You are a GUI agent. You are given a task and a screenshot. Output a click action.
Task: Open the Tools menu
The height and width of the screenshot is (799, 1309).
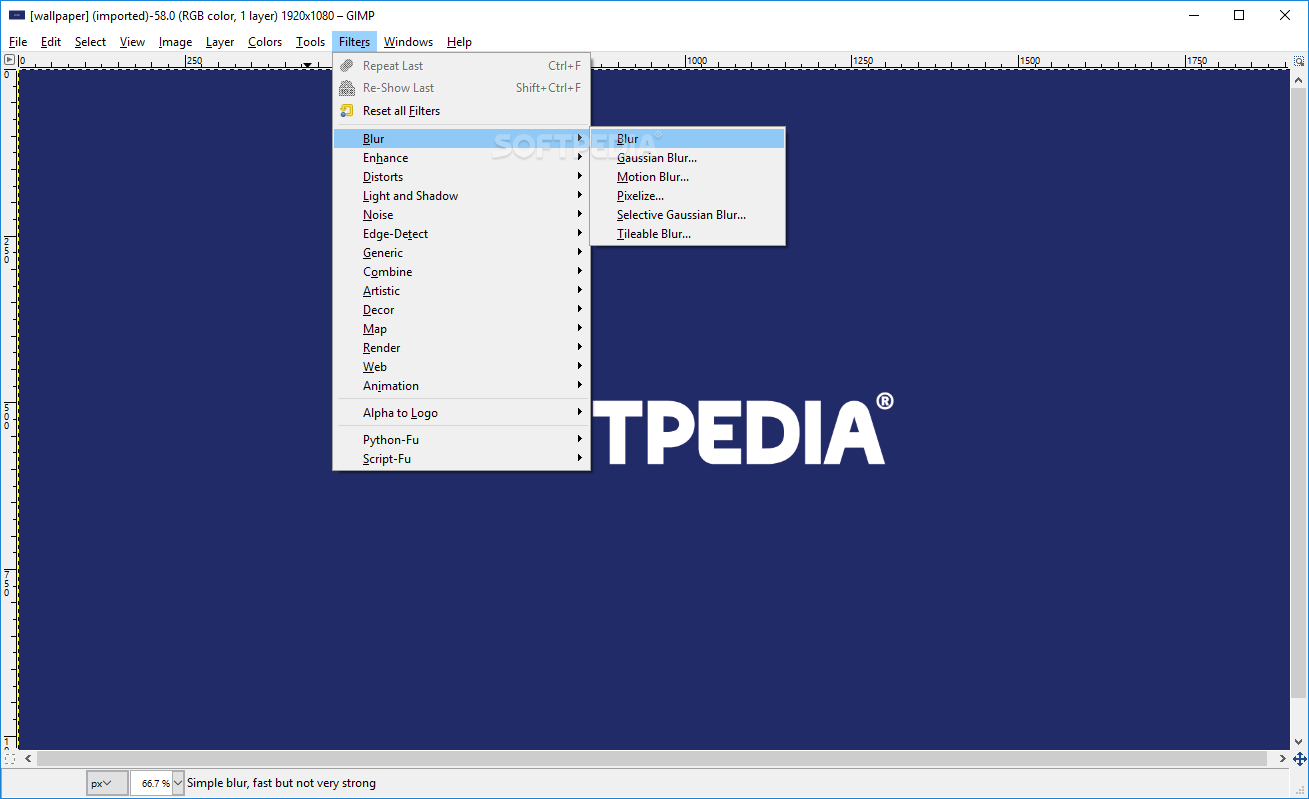311,42
